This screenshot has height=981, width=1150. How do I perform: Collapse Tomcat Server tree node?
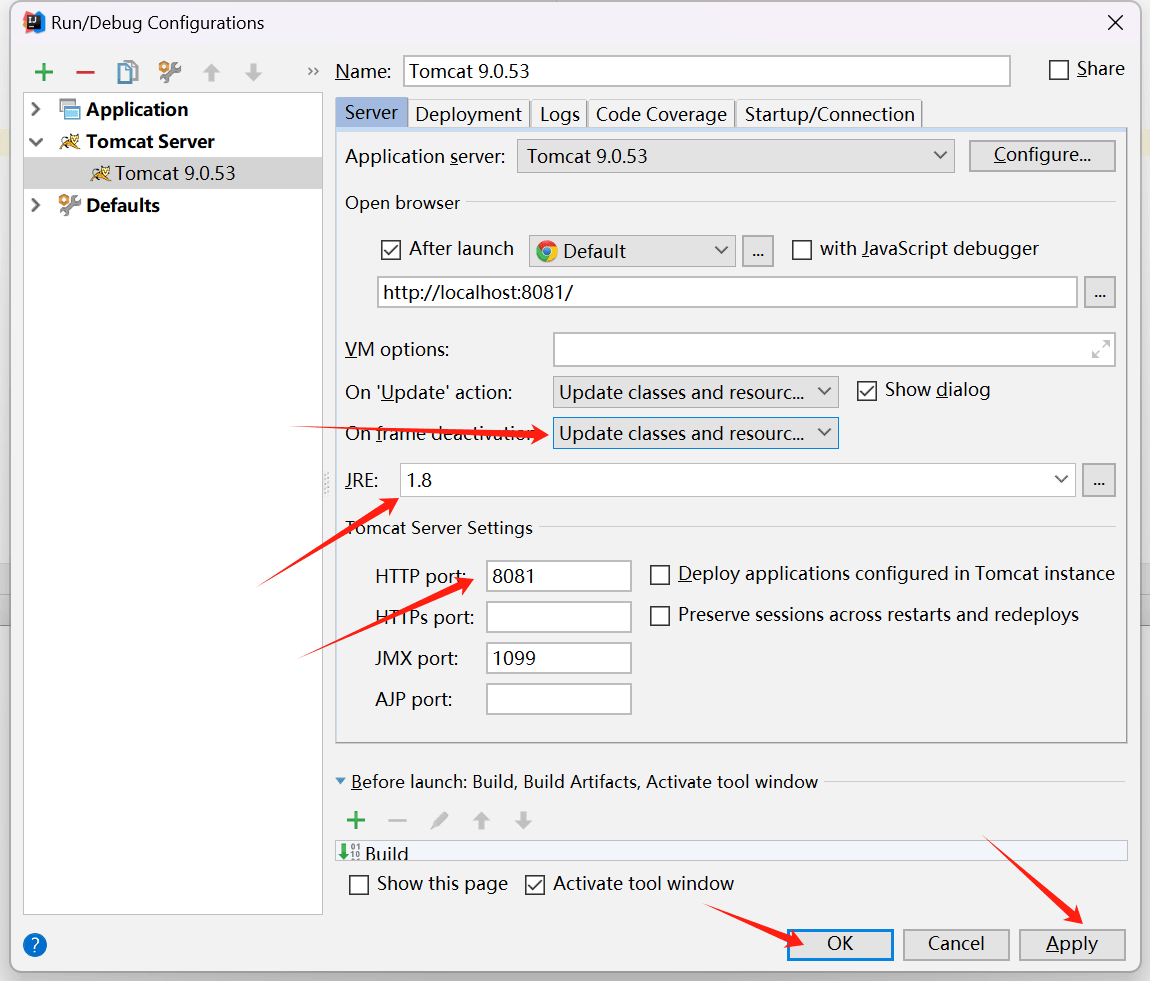coord(36,142)
